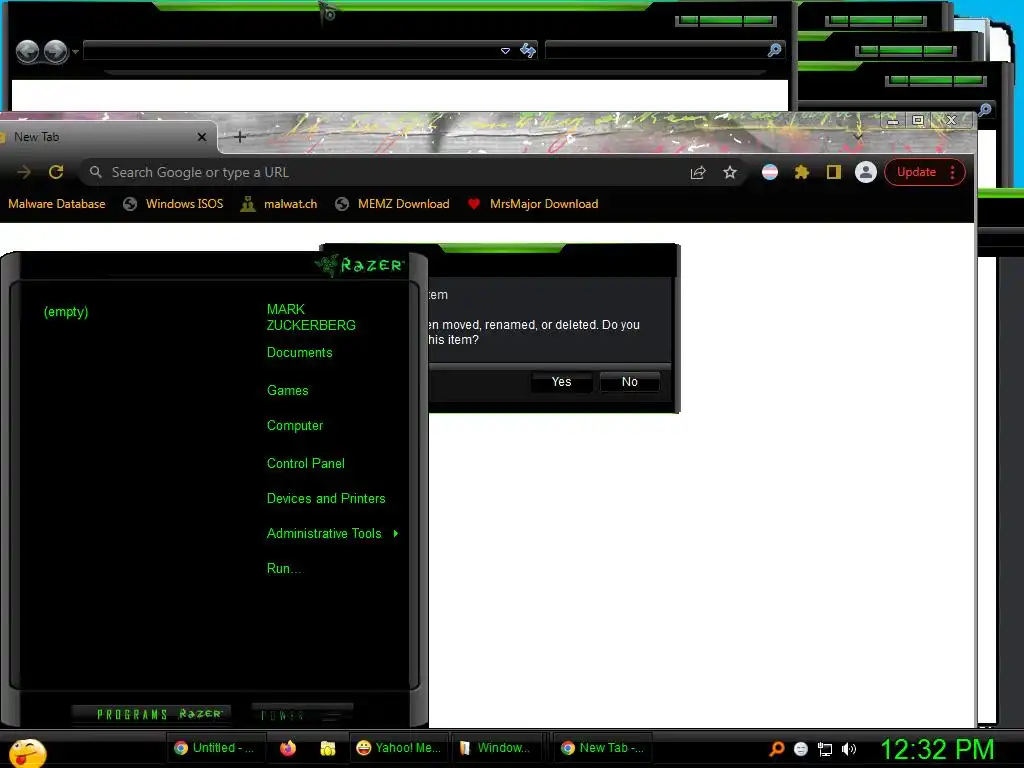Open the yellow folder taskbar icon
This screenshot has width=1024, height=768.
[x=328, y=748]
